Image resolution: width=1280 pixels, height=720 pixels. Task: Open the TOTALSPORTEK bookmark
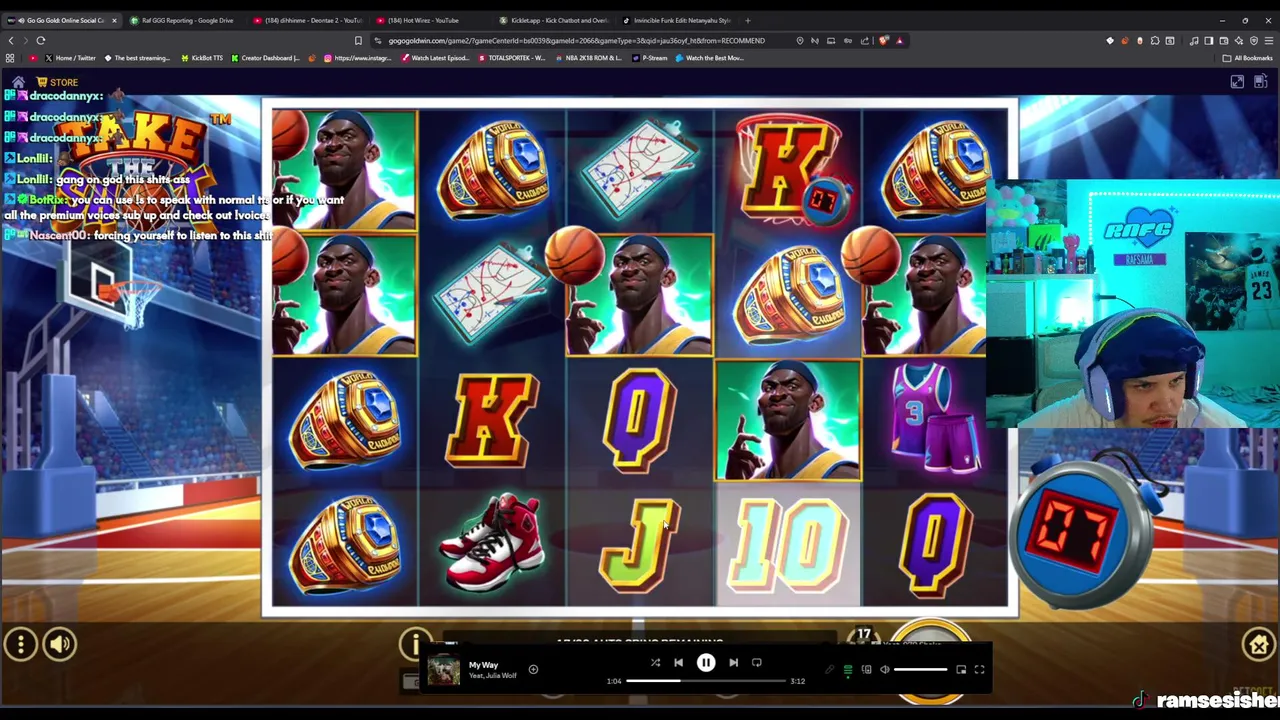pyautogui.click(x=512, y=58)
